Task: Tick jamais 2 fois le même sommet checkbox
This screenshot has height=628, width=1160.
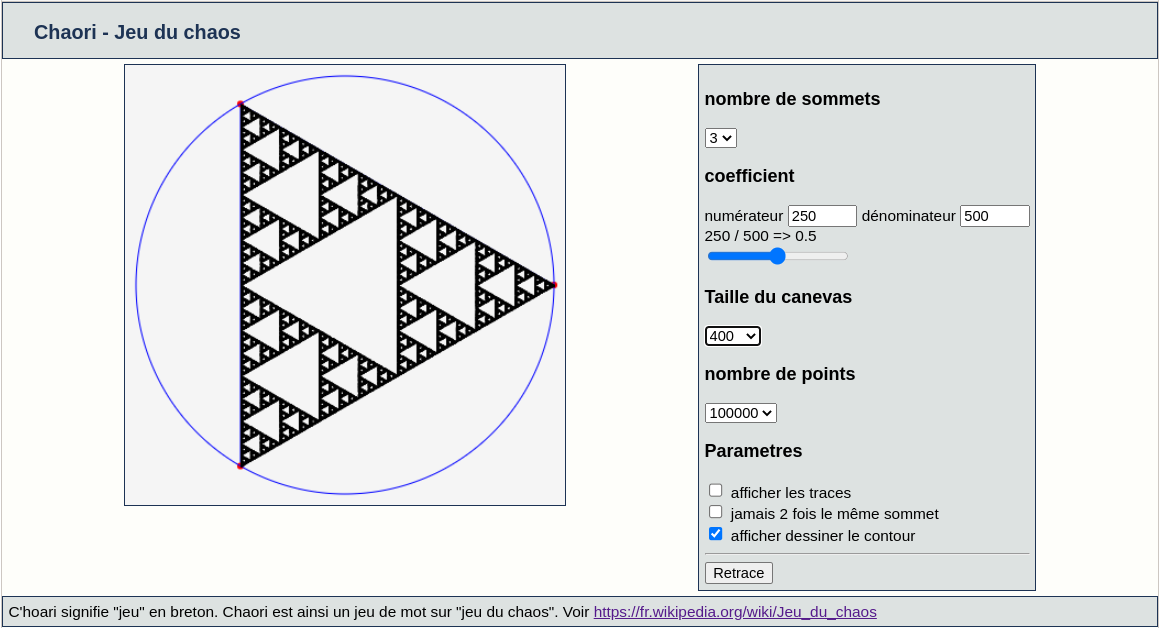Action: (x=715, y=512)
